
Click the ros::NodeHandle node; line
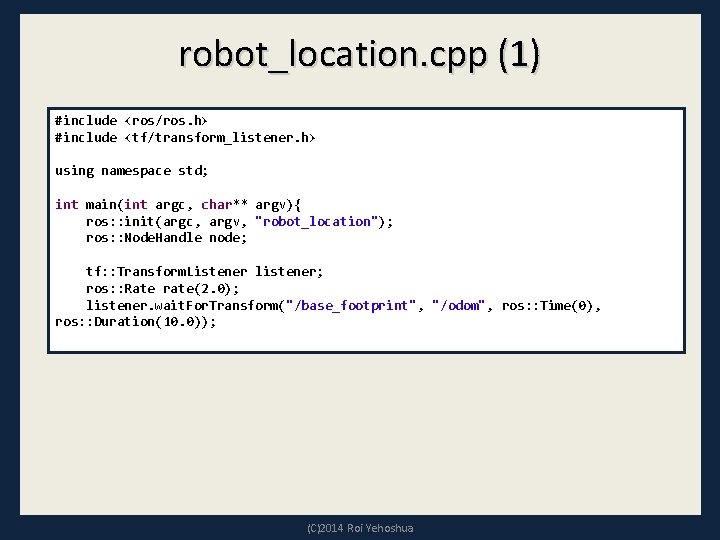click(166, 238)
